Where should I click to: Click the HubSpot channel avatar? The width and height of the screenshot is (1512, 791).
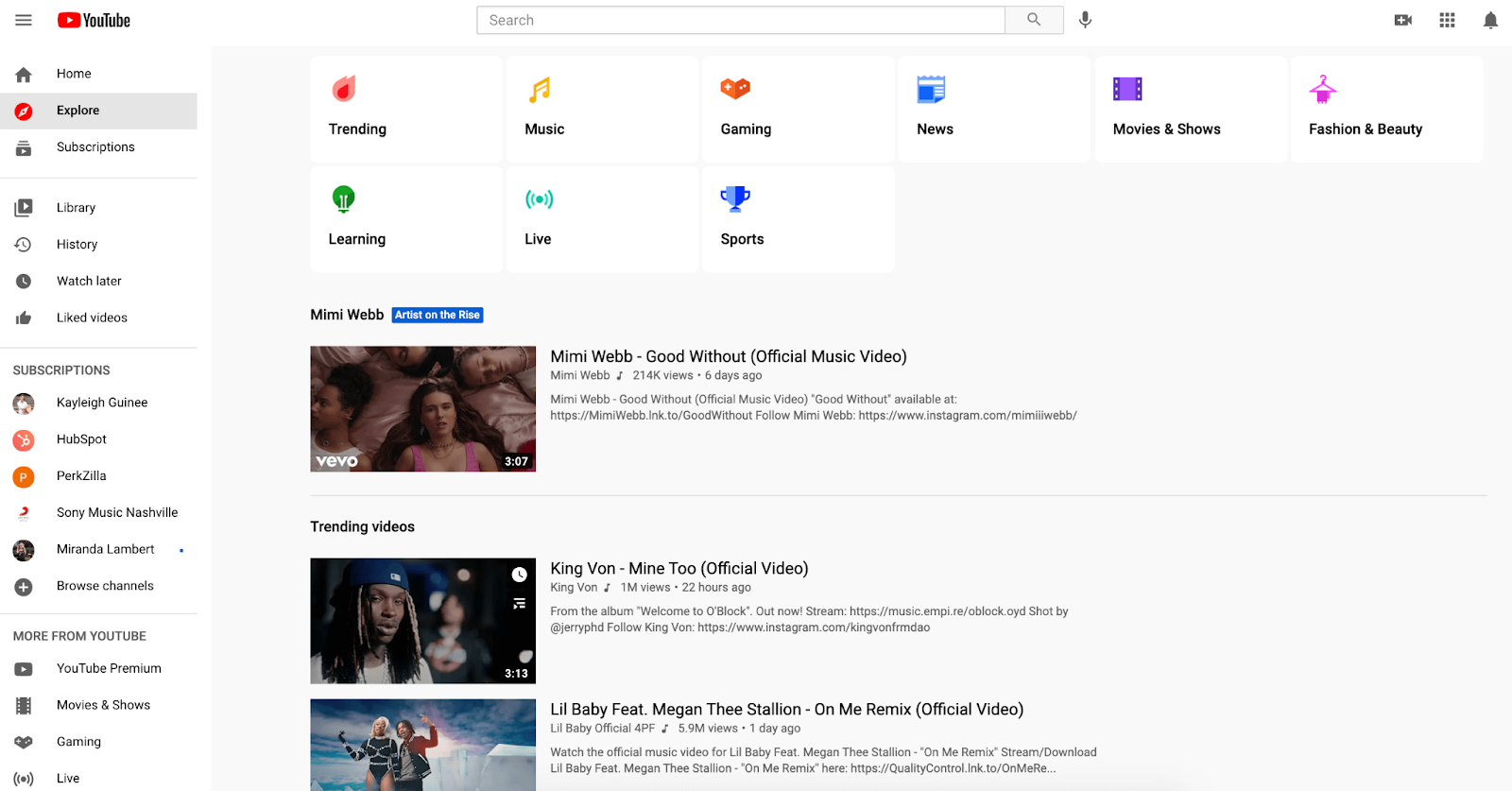[x=24, y=440]
